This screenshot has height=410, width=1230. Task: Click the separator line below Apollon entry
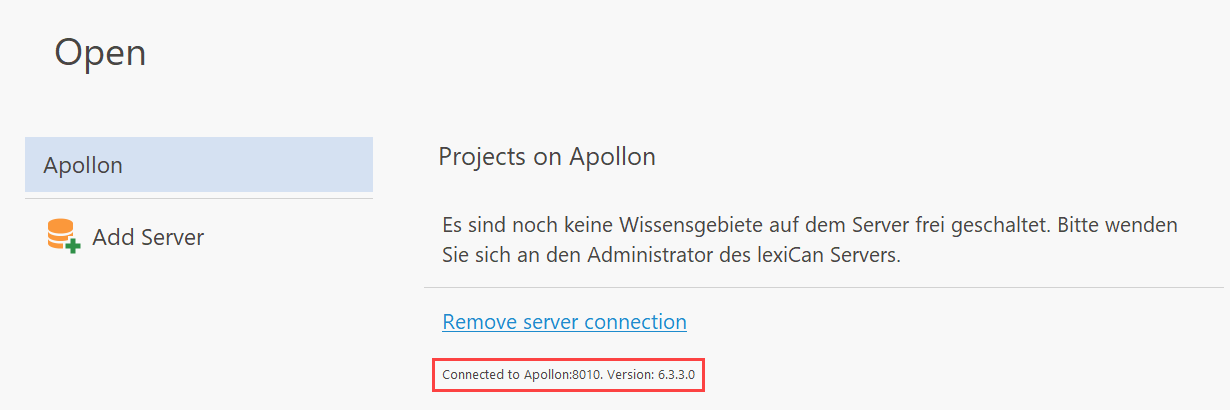point(198,198)
